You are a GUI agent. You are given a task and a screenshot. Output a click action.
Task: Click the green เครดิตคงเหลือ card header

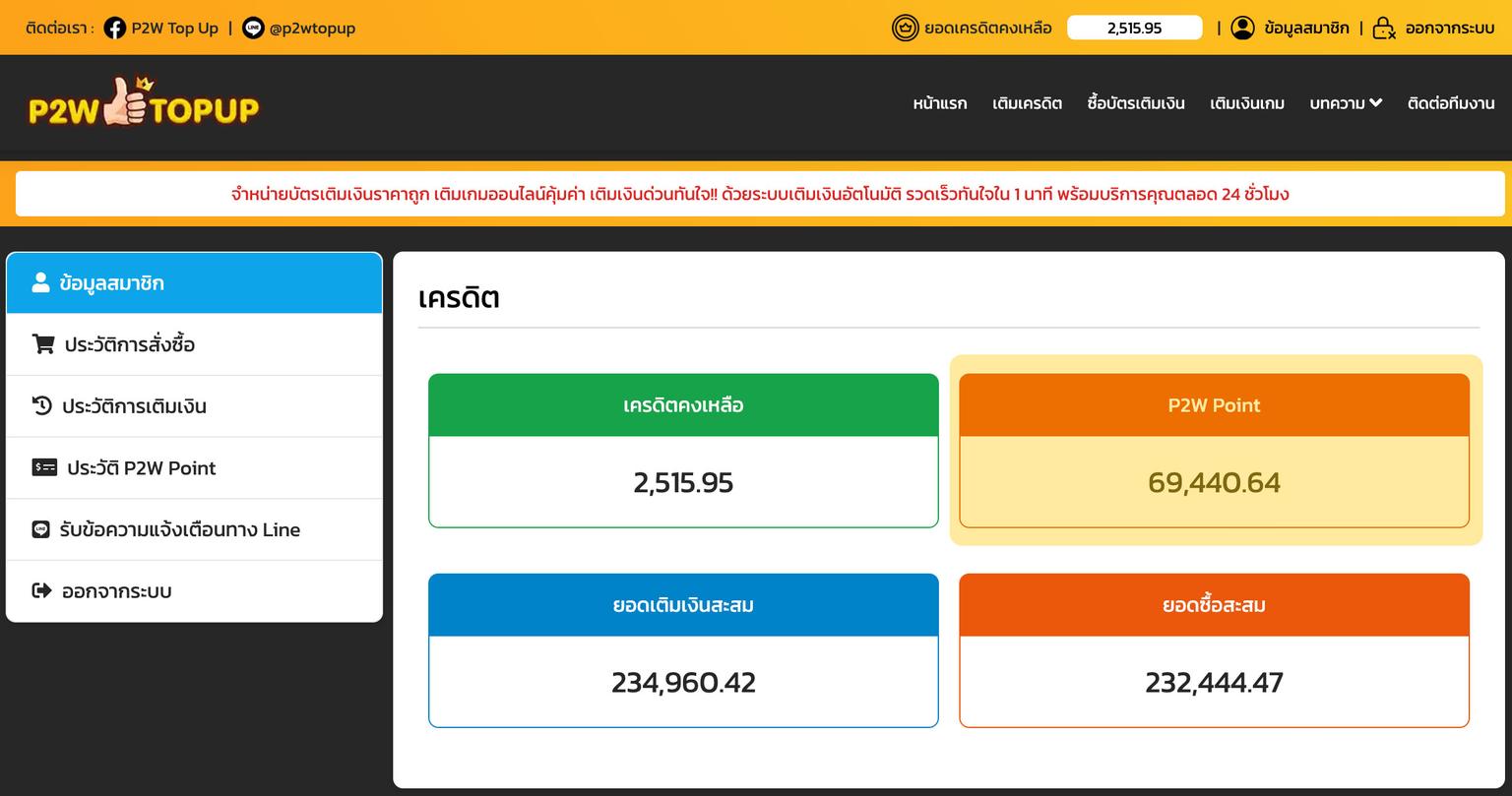tap(683, 405)
